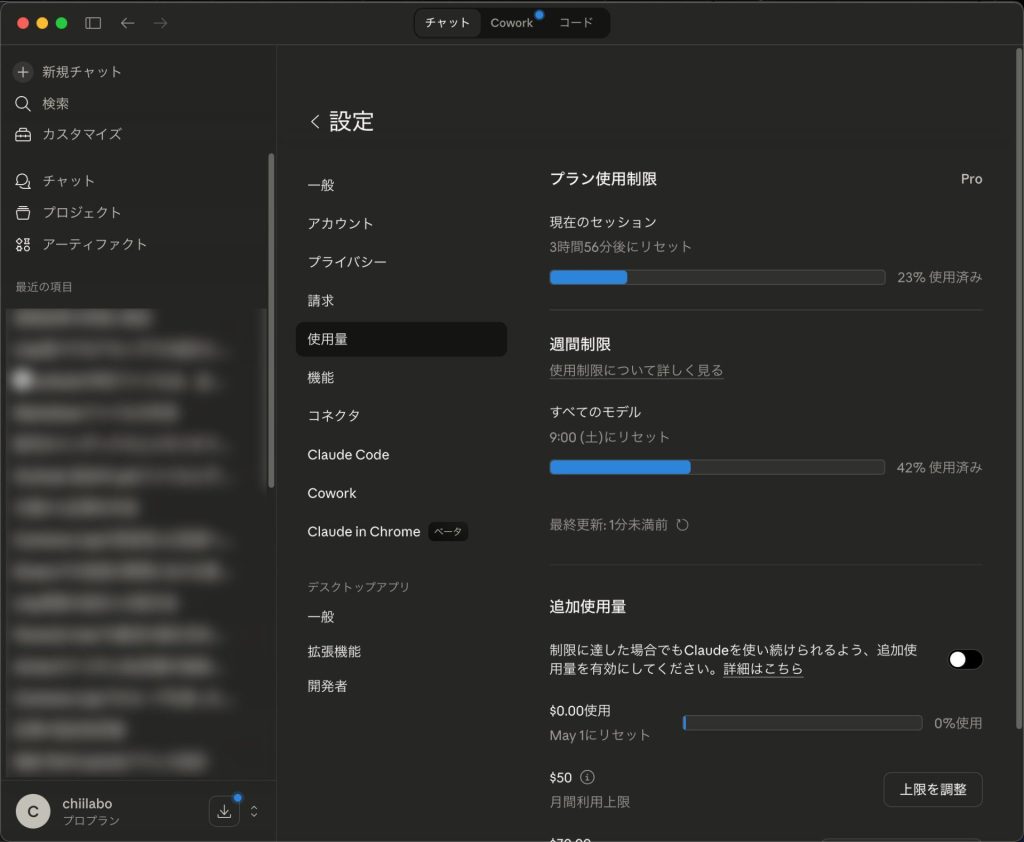1024x842 pixels.
Task: Go back with the left arrow
Action: tap(127, 23)
